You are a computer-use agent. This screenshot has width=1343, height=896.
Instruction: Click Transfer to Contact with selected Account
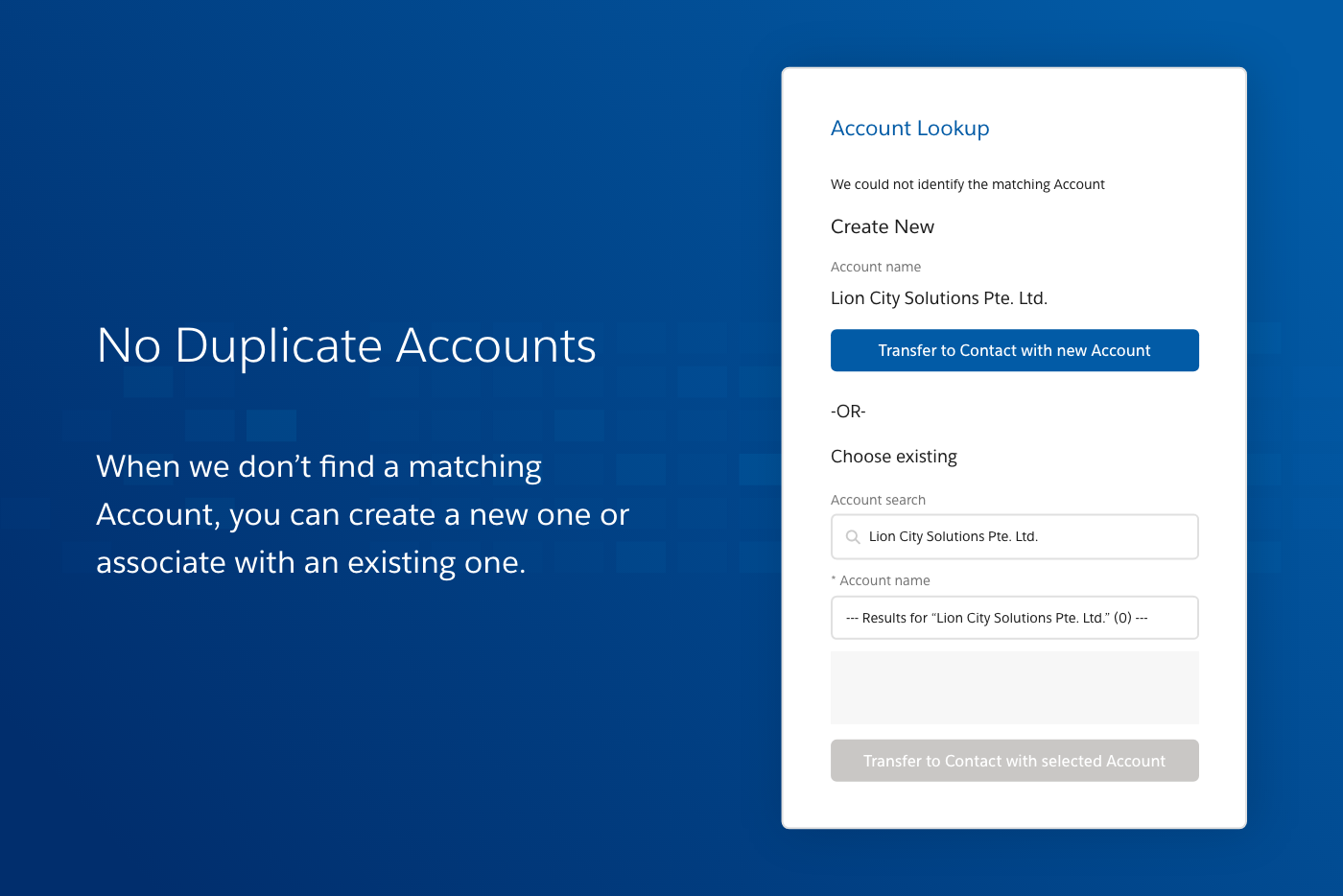(1014, 760)
